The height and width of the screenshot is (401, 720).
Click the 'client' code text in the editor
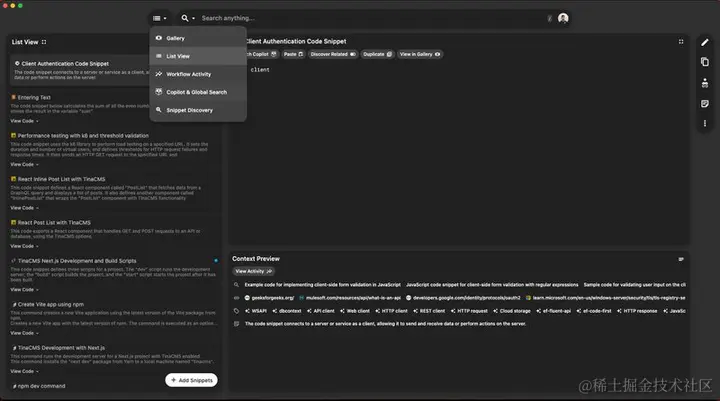[x=260, y=70]
